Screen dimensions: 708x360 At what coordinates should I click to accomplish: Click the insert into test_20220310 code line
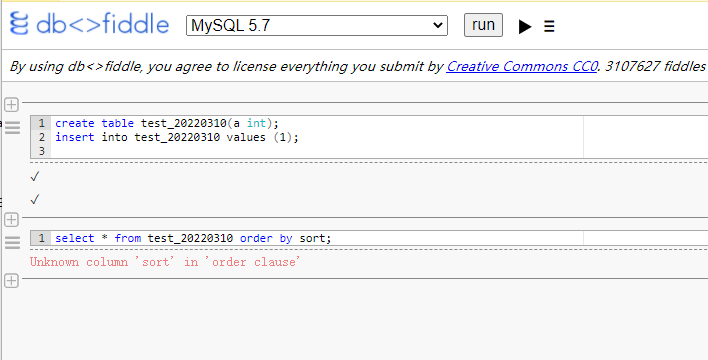click(177, 137)
